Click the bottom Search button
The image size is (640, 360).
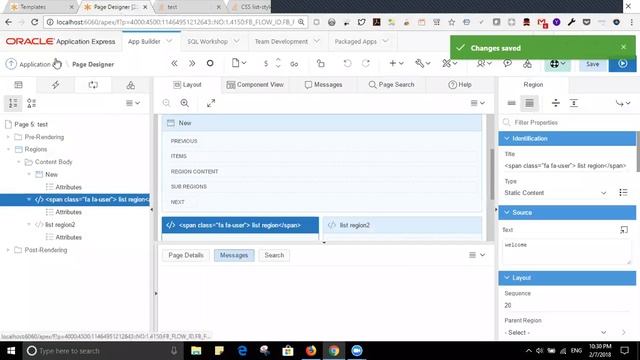click(274, 255)
